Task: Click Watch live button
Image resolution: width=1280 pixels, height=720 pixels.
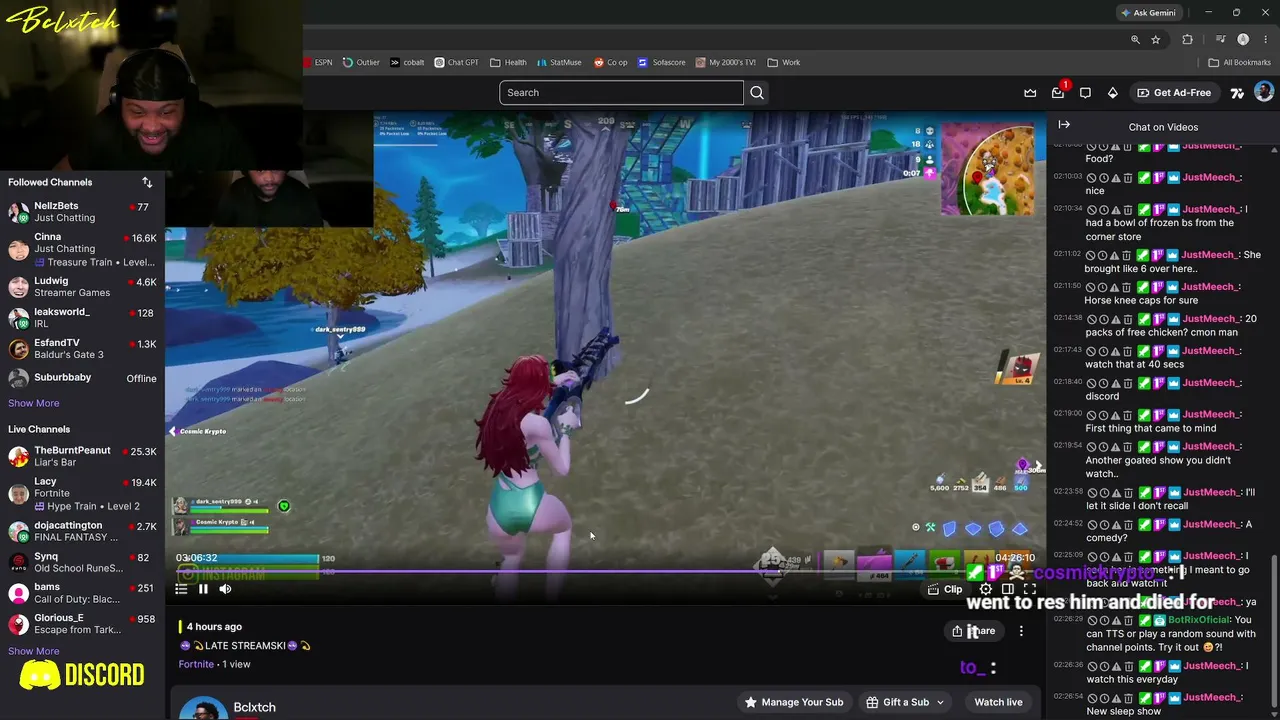Action: 998,702
